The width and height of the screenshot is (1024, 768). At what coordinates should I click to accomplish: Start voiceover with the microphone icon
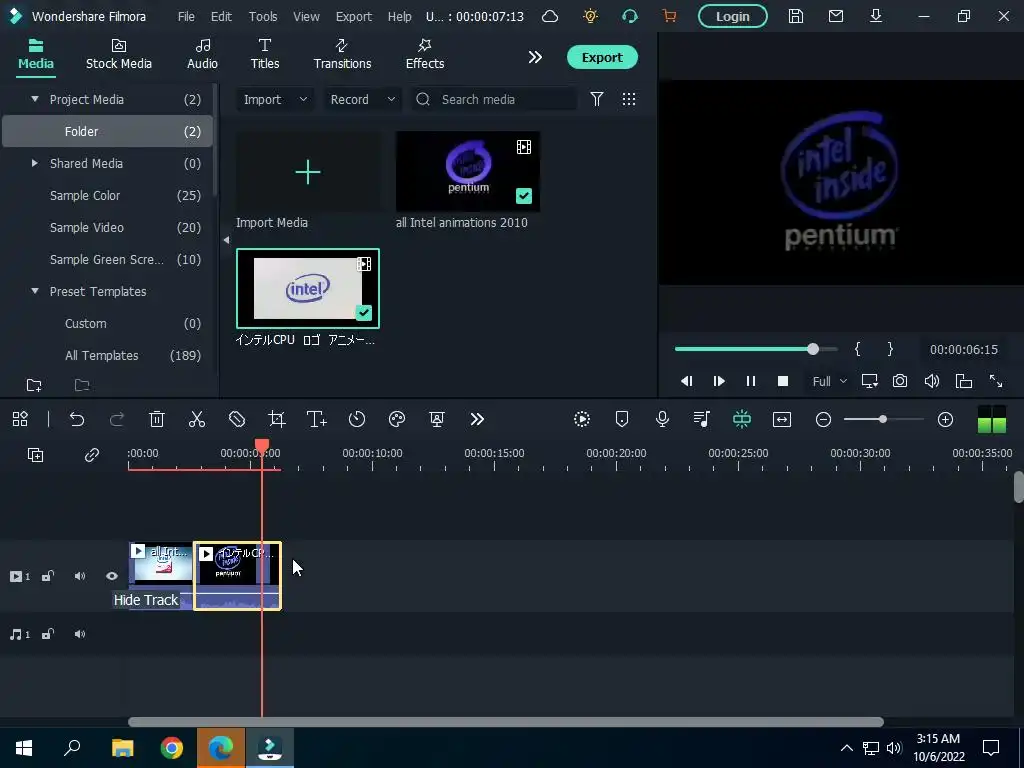662,419
